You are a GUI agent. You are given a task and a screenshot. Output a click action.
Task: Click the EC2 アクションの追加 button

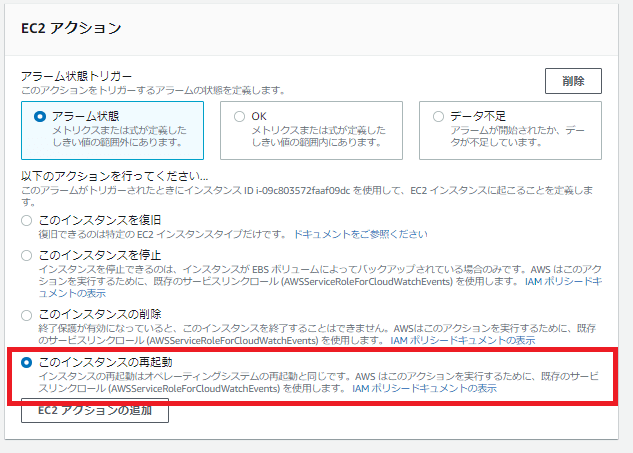(x=95, y=411)
